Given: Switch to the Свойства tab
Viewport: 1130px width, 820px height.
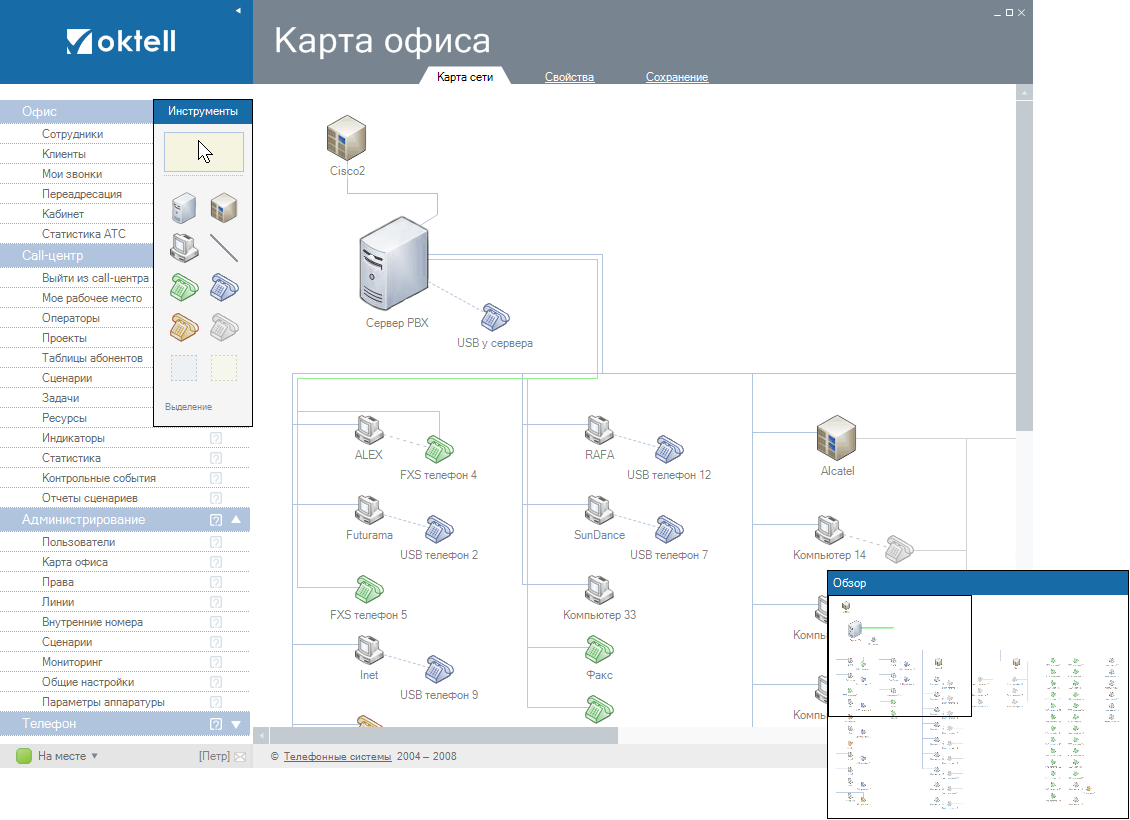Looking at the screenshot, I should [569, 77].
